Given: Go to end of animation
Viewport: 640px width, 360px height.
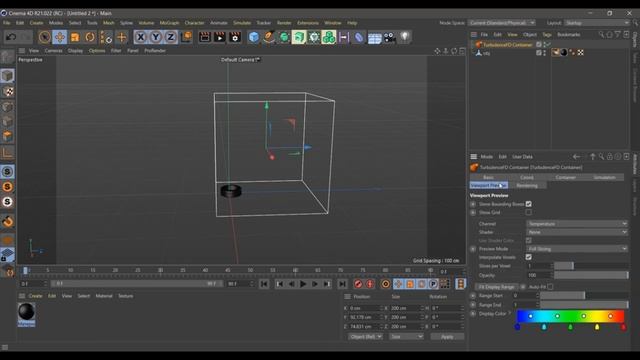Looking at the screenshot, I should pos(342,284).
